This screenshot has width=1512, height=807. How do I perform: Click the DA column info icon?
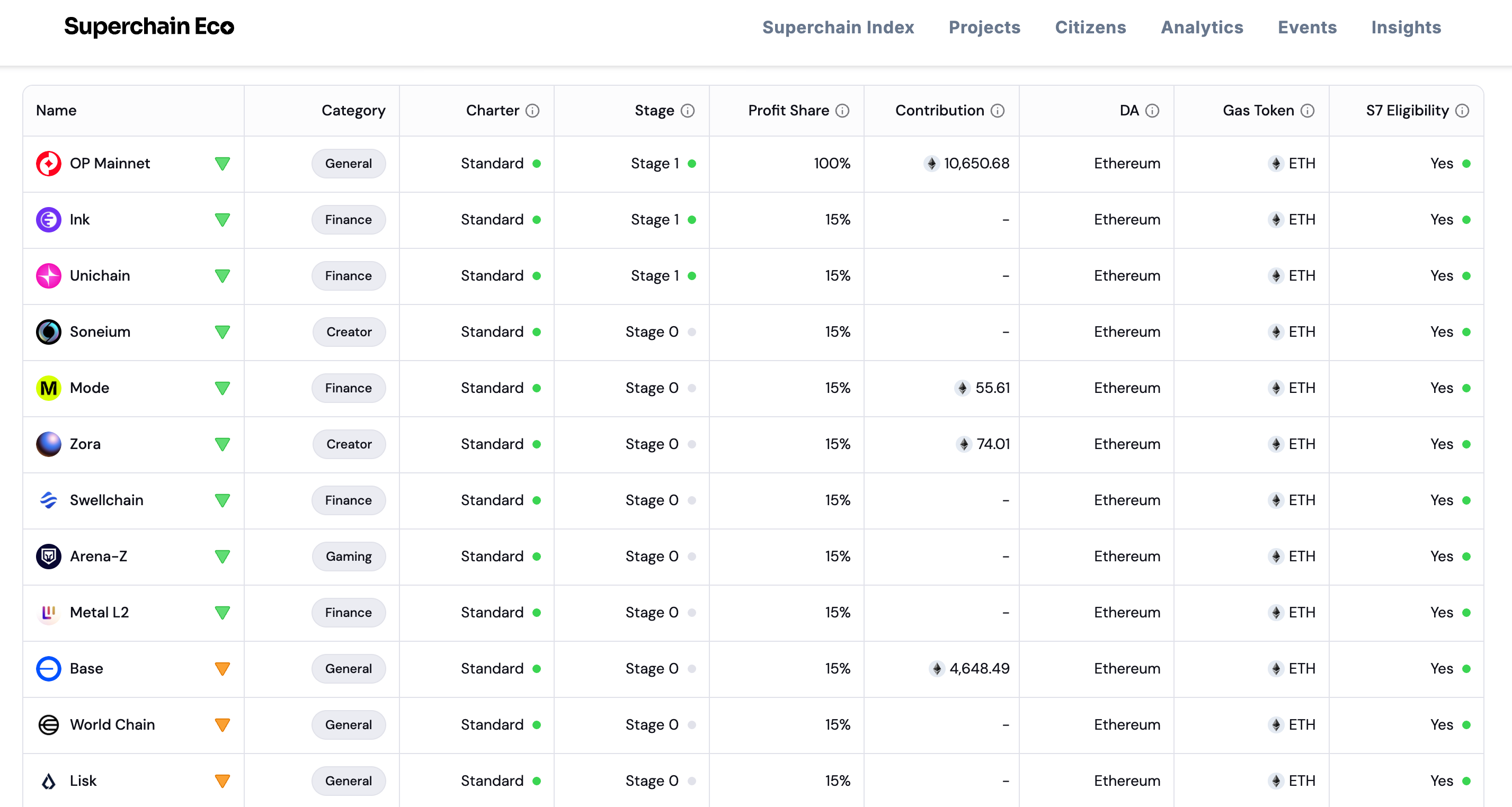(1152, 111)
